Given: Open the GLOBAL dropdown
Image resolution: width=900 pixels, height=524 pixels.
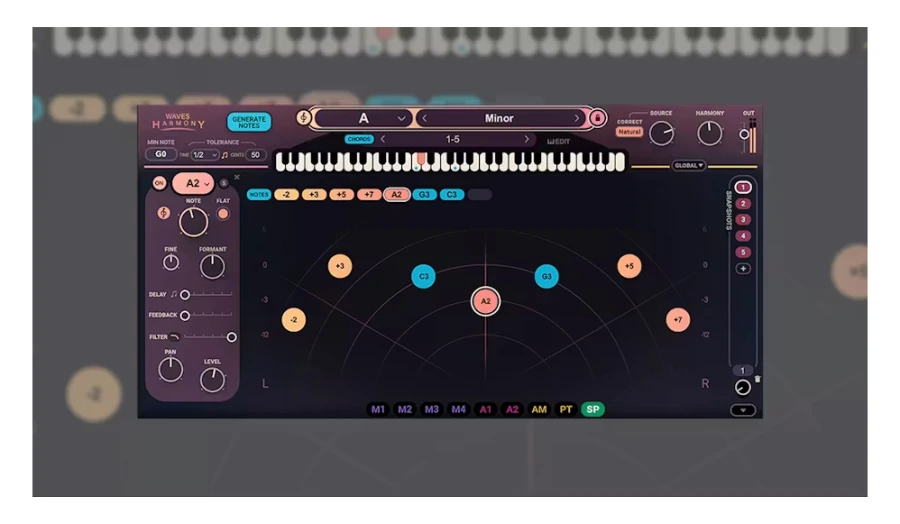Looking at the screenshot, I should (x=689, y=165).
